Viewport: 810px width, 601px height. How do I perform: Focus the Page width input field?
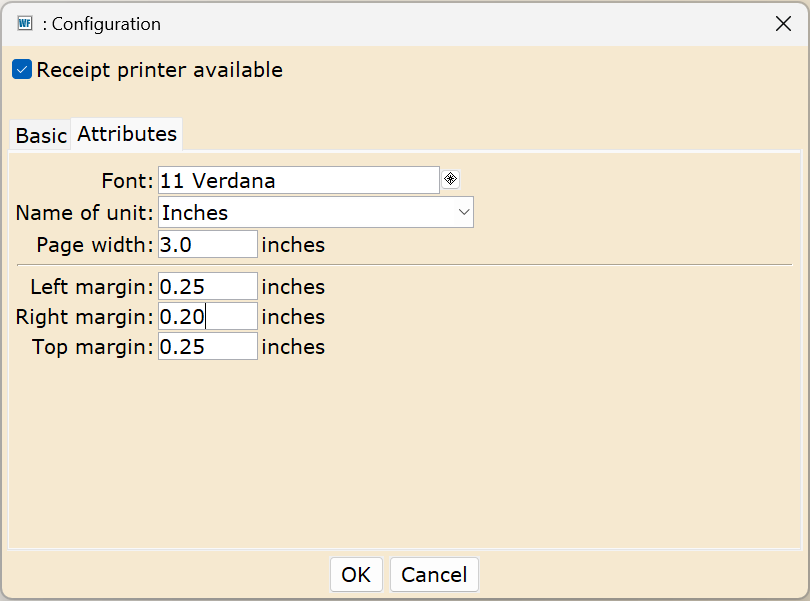click(x=207, y=245)
